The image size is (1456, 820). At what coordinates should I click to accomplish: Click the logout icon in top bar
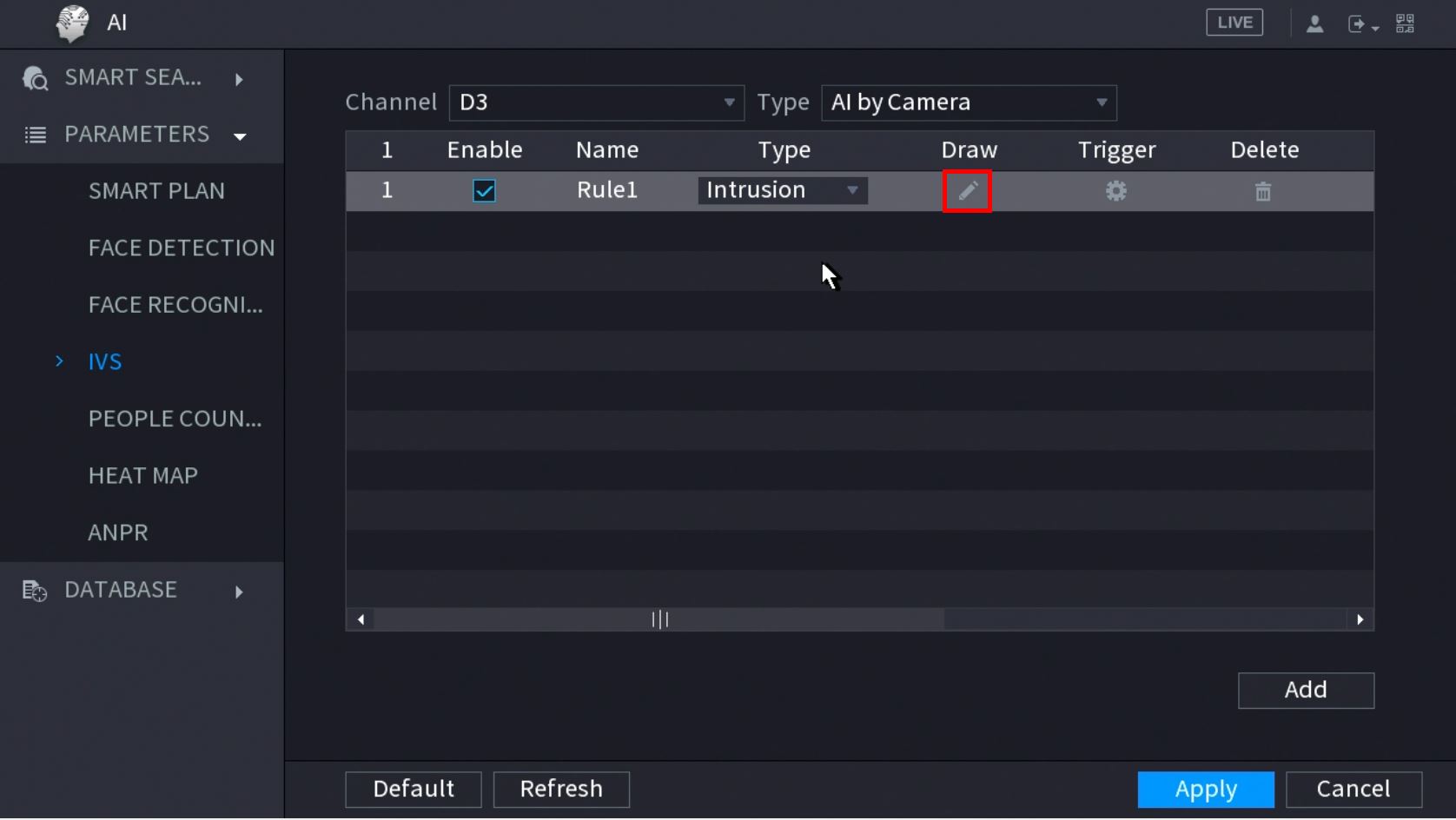pos(1357,23)
